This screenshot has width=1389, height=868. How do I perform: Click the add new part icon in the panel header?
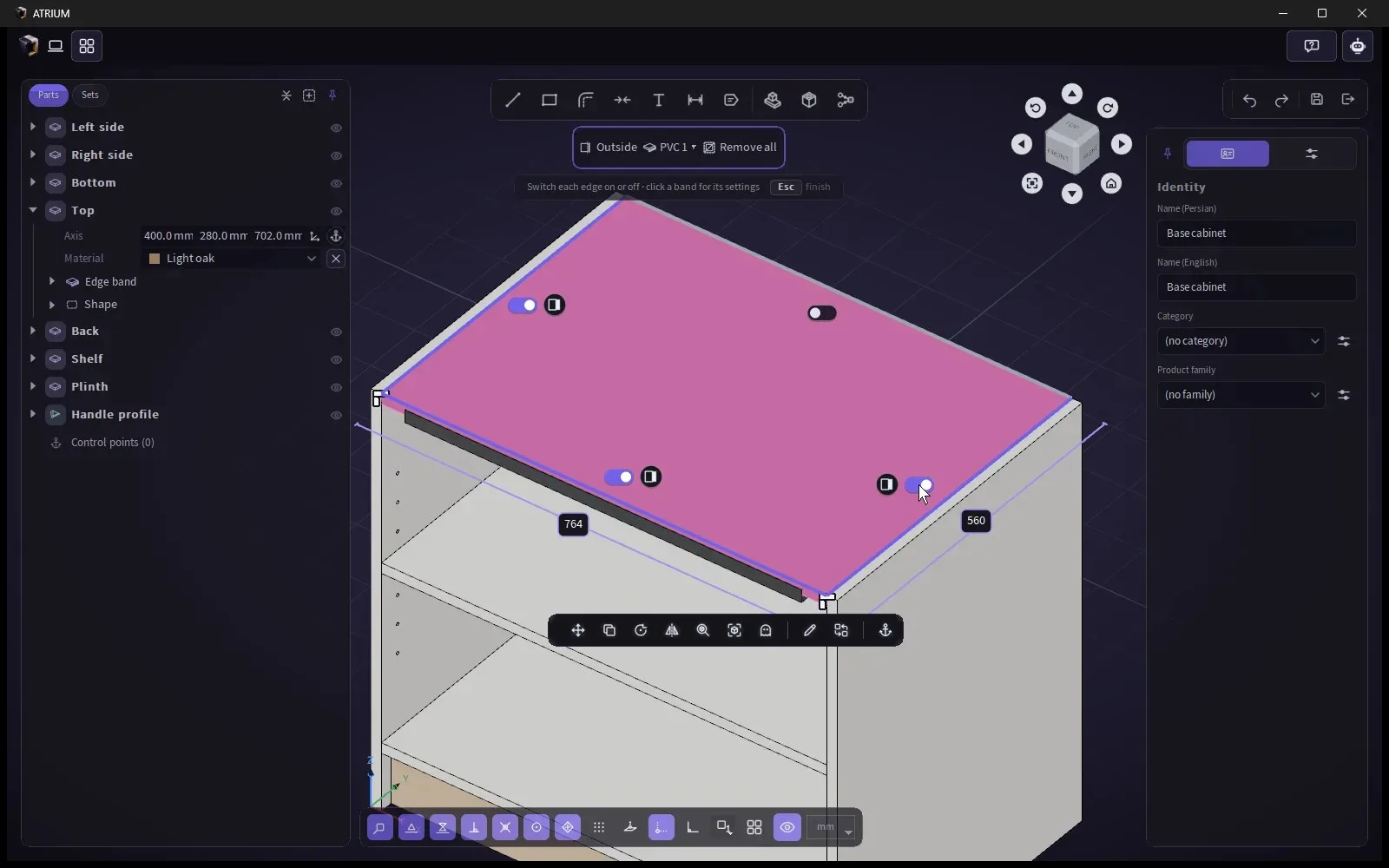309,95
